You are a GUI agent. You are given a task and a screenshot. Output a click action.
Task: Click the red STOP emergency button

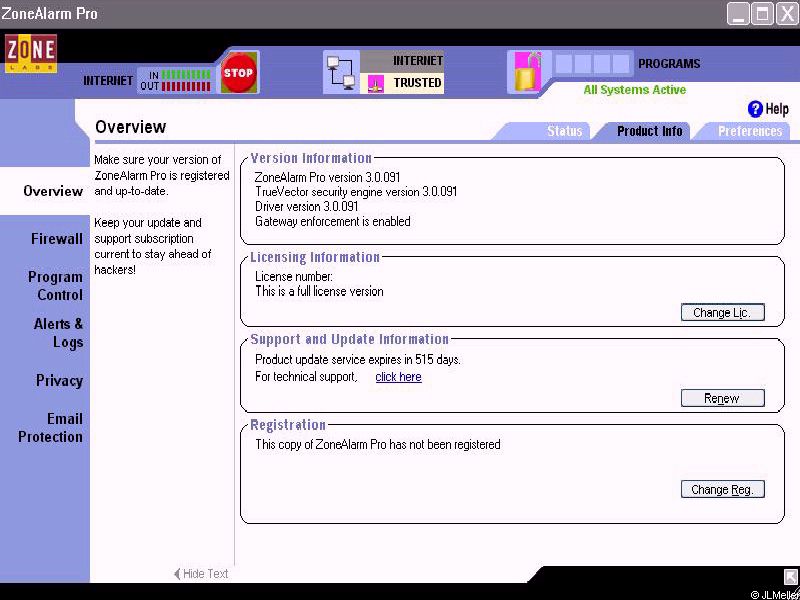[x=238, y=73]
